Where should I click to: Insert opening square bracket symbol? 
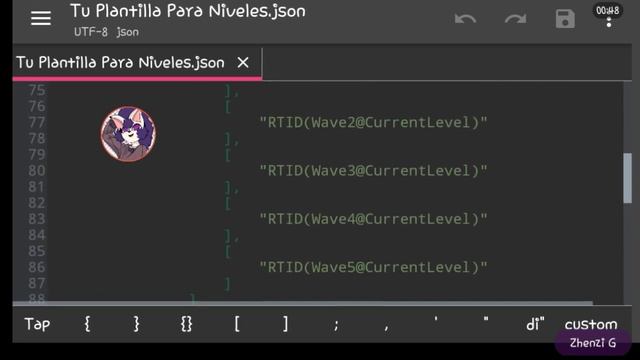click(237, 324)
